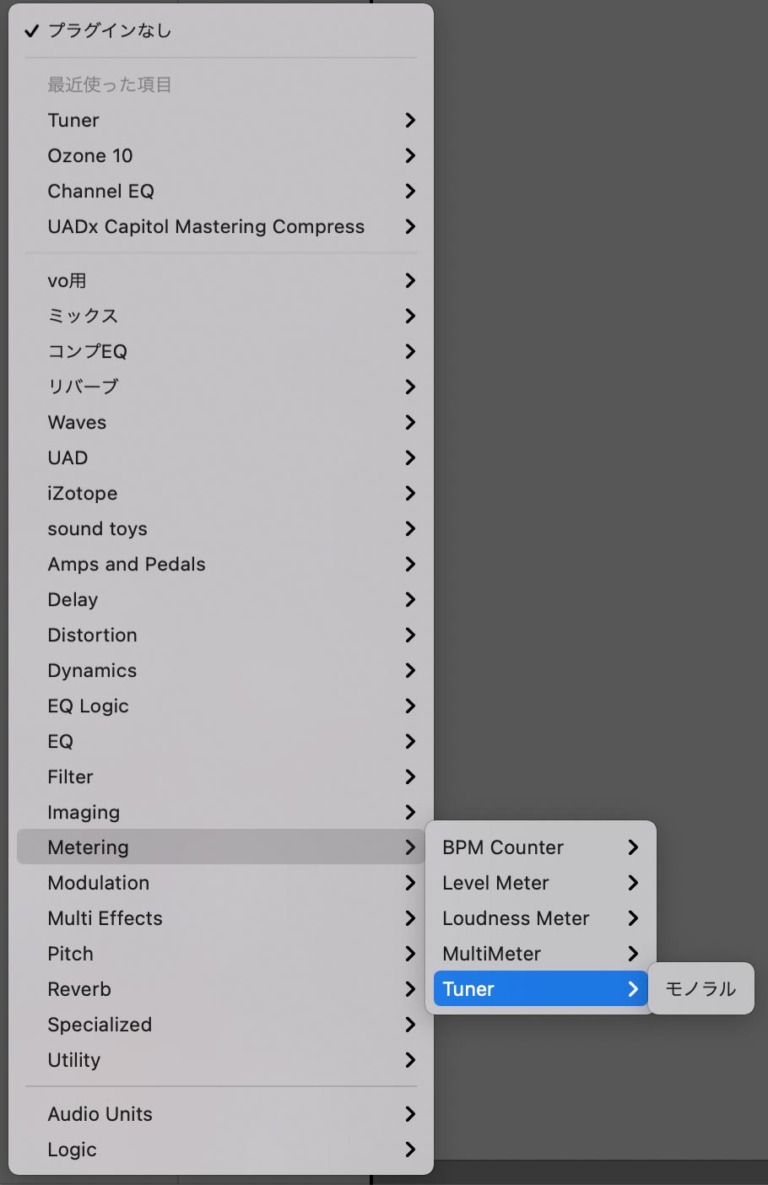768x1185 pixels.
Task: Choose モノラル in the Tuner submenu
Action: click(700, 989)
